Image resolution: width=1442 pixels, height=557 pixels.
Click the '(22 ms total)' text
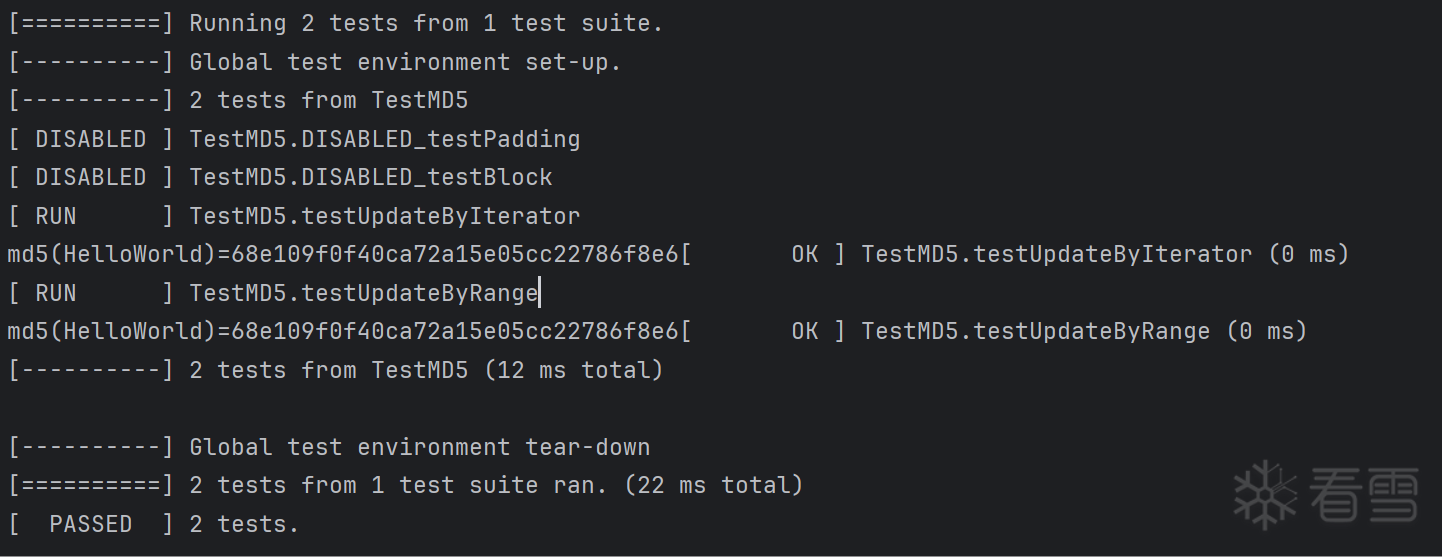pos(713,486)
